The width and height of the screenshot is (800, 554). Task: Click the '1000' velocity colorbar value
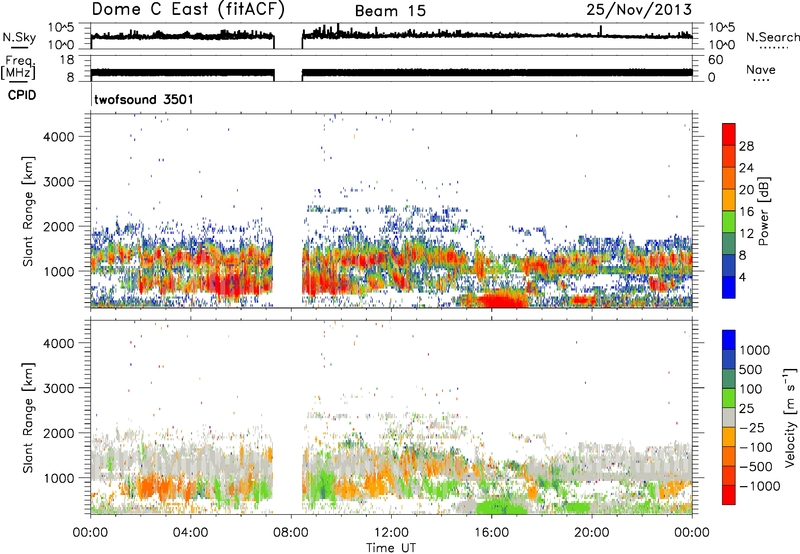click(x=754, y=350)
